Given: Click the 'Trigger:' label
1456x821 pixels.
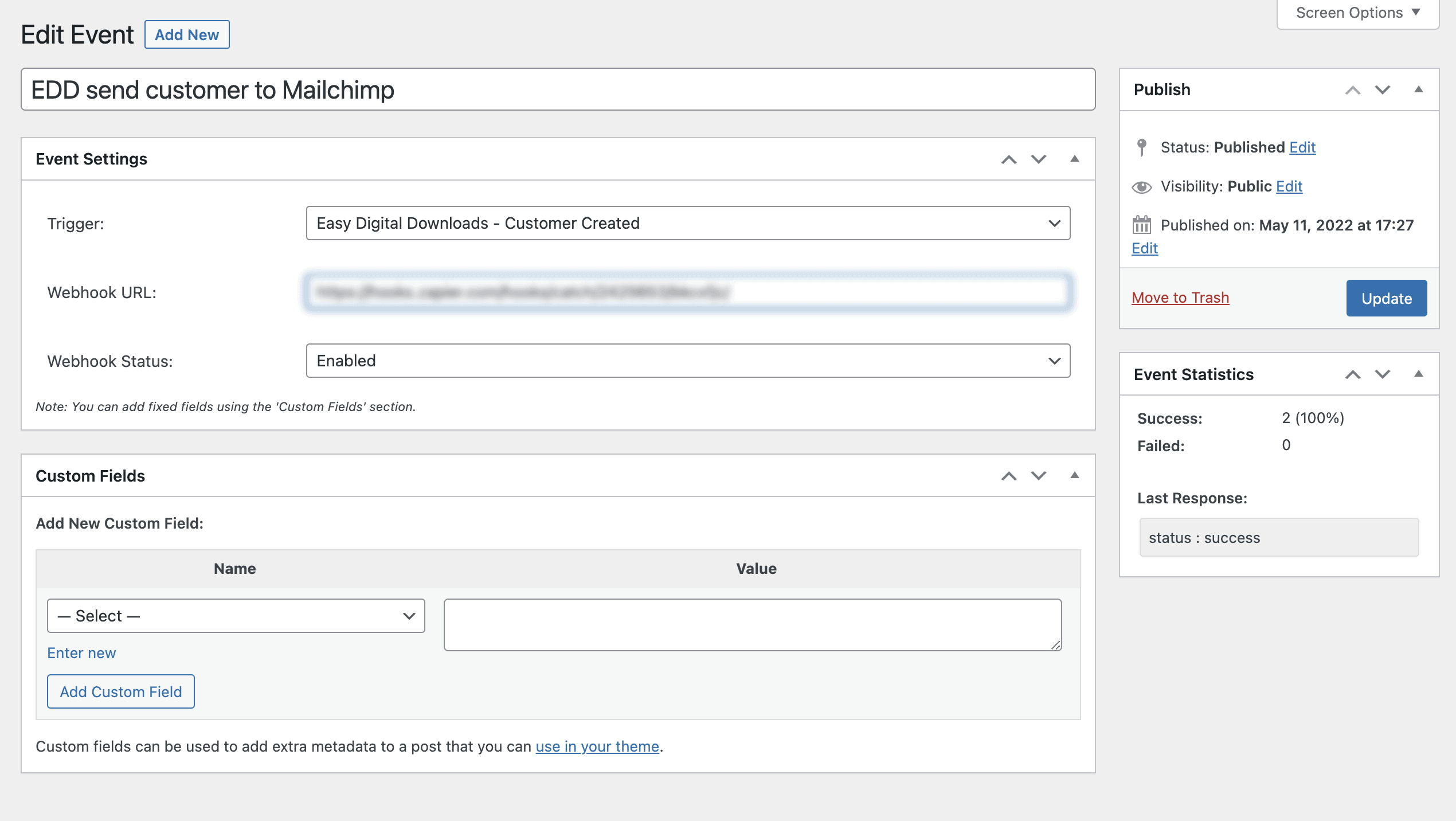Looking at the screenshot, I should [x=76, y=224].
